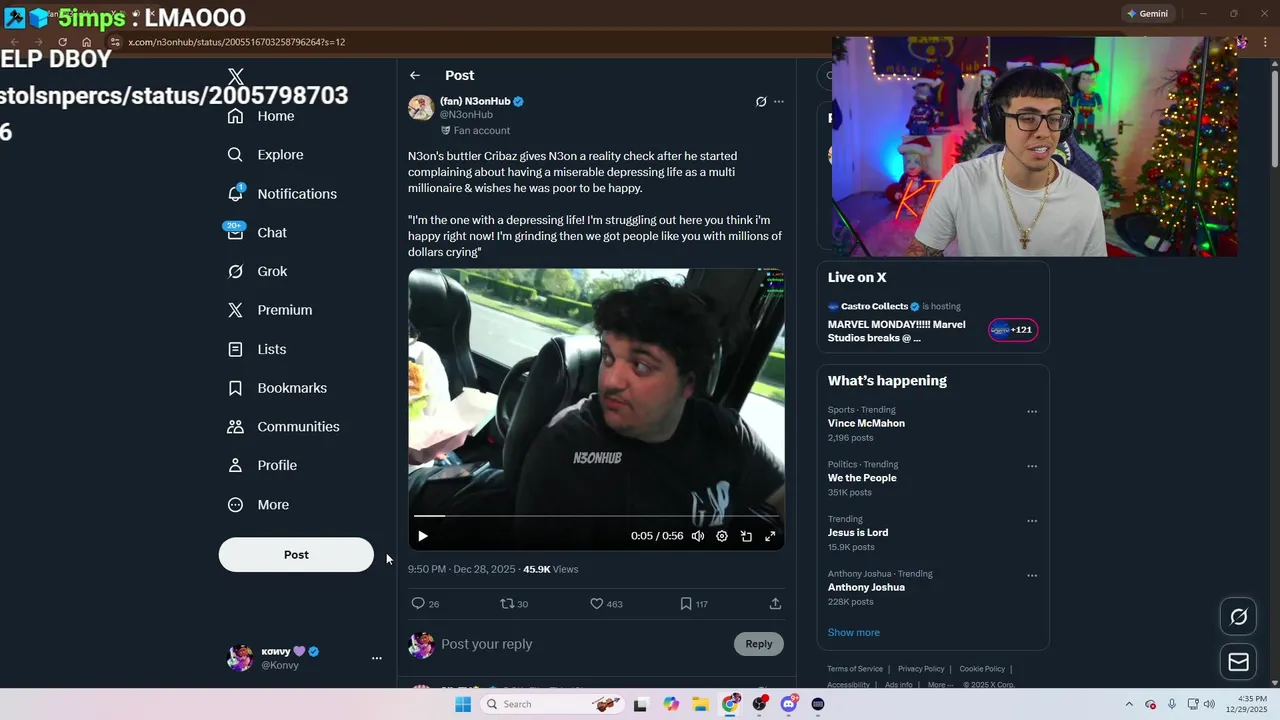The image size is (1280, 720).
Task: Toggle picture-in-picture on the video
Action: pyautogui.click(x=746, y=536)
